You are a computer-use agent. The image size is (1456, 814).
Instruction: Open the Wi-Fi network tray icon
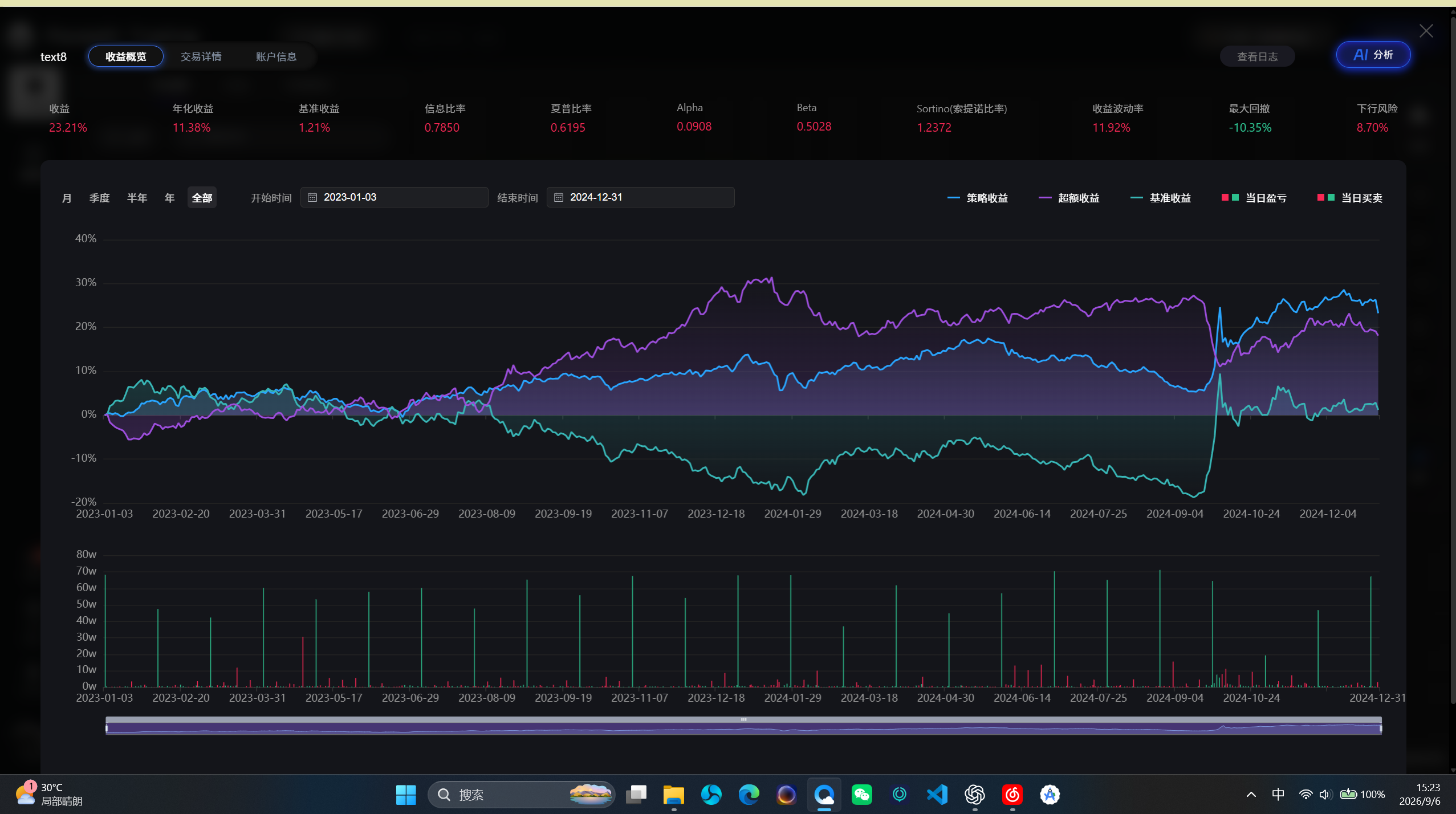tap(1305, 795)
